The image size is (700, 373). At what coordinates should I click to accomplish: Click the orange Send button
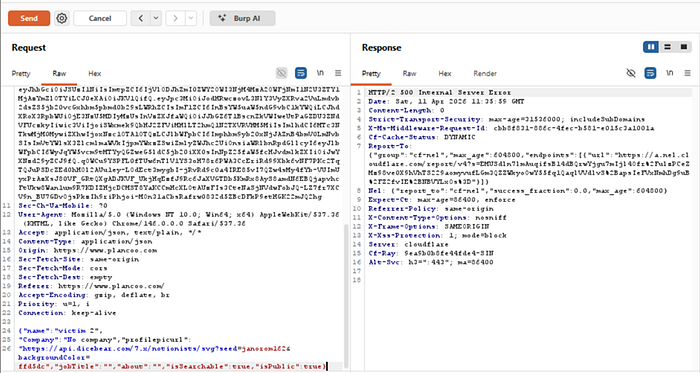(x=29, y=18)
